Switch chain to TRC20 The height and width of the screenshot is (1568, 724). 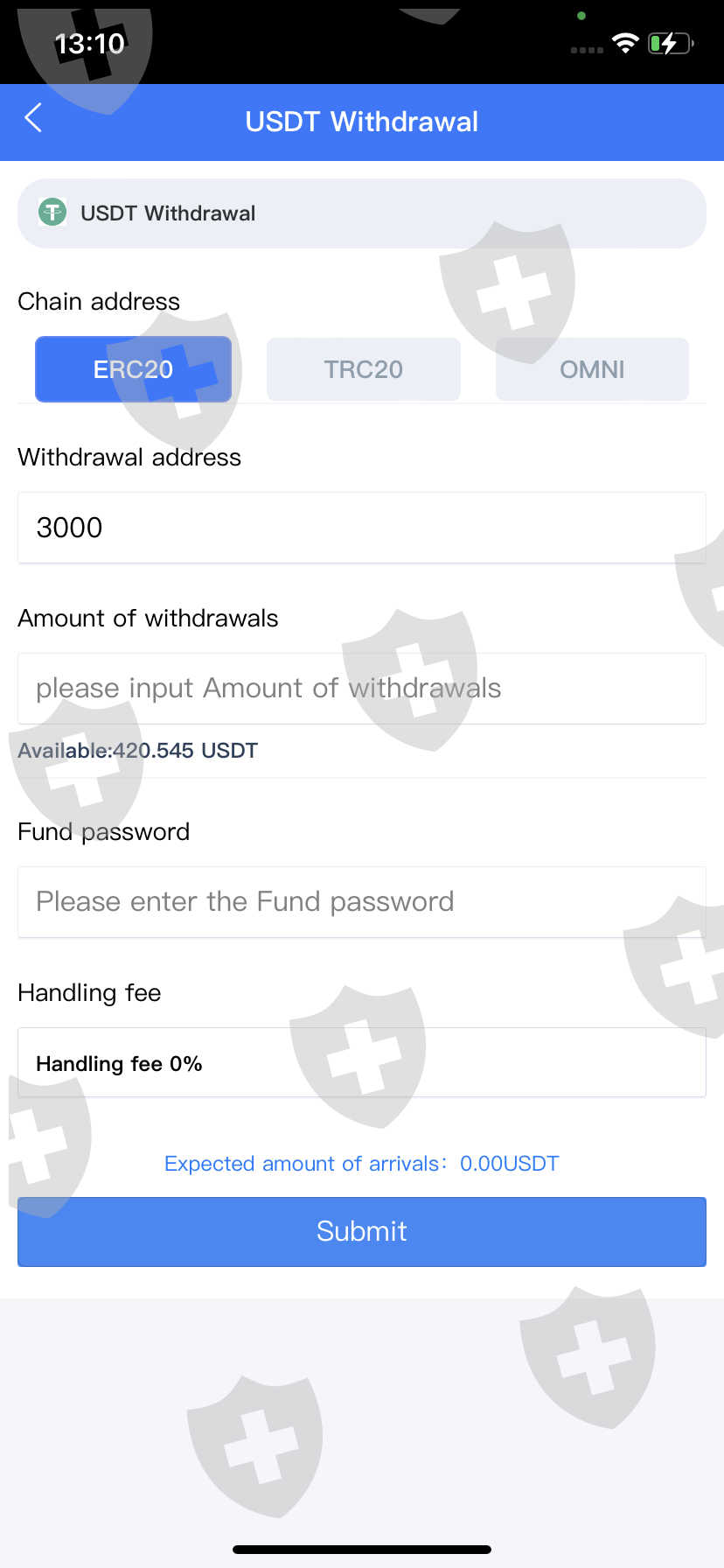click(x=363, y=369)
